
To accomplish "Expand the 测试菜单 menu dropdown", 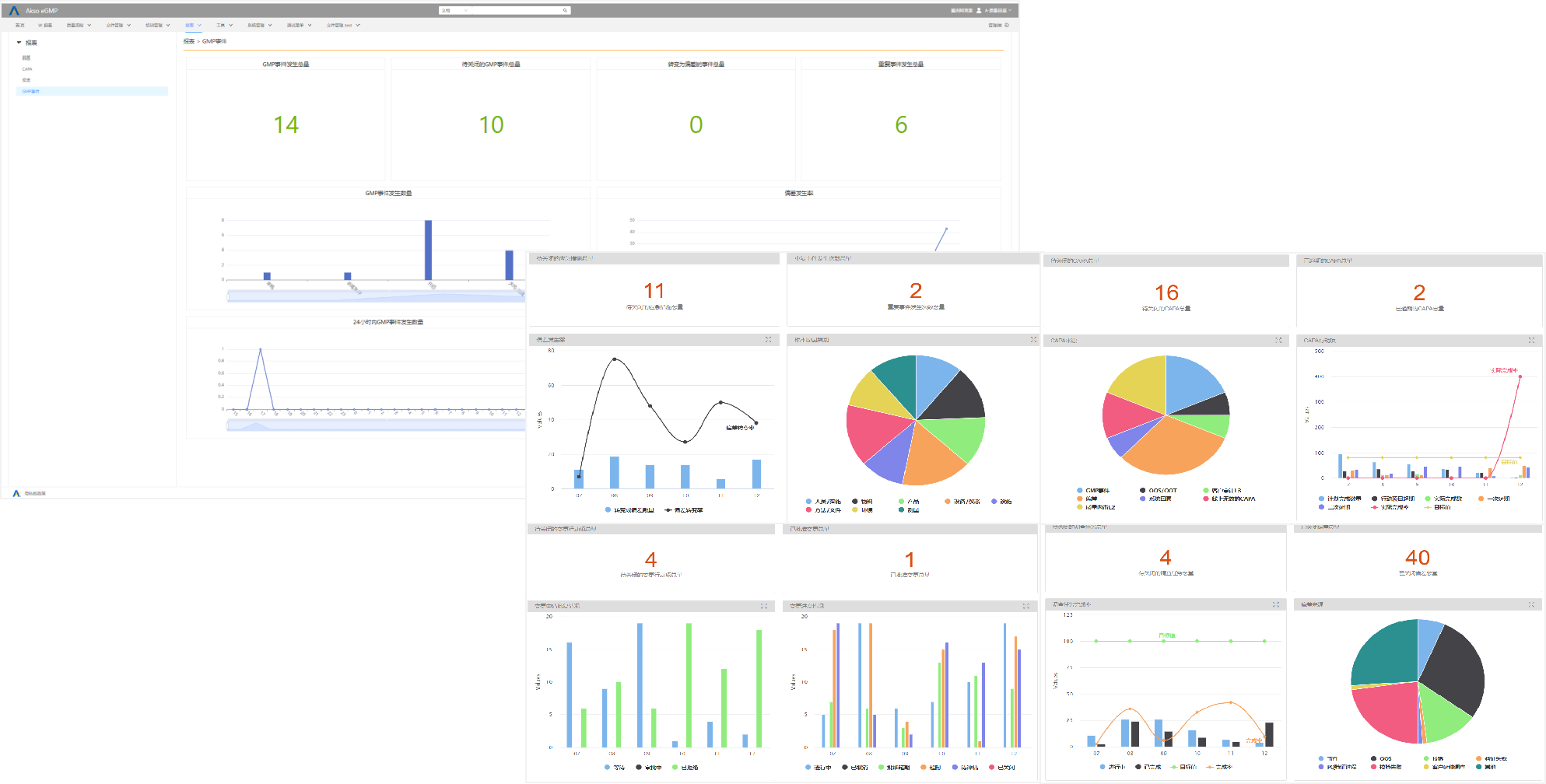I will click(310, 25).
